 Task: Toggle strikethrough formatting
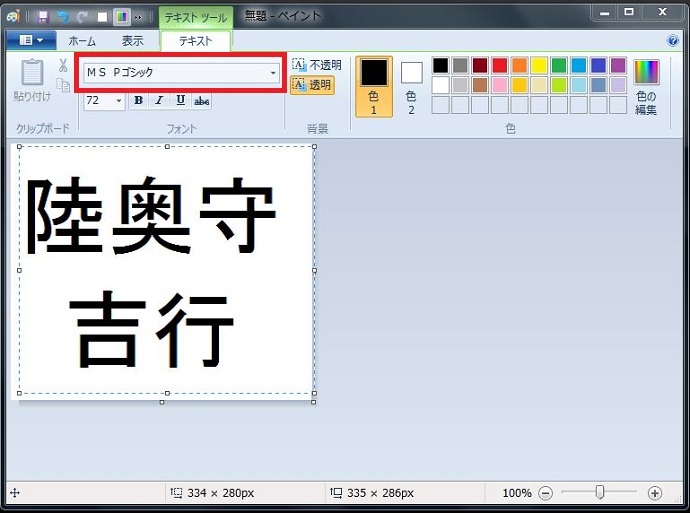click(202, 101)
